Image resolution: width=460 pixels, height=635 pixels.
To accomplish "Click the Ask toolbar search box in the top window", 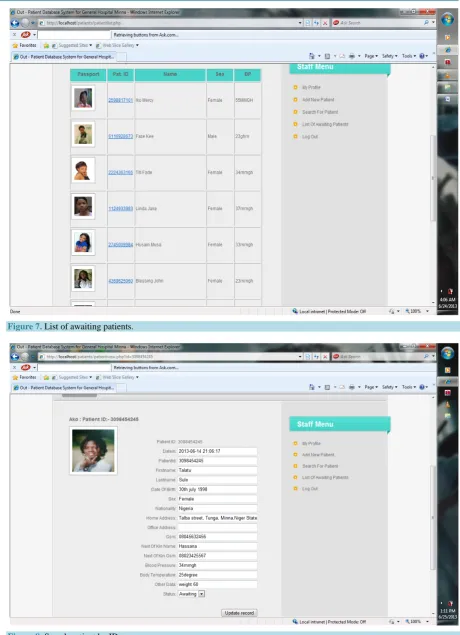I will coord(74,35).
